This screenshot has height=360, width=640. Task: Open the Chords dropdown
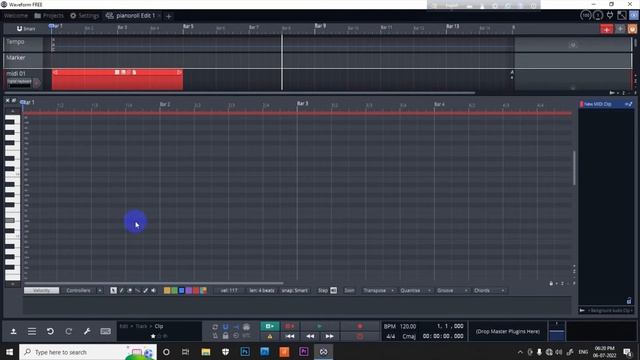489,291
